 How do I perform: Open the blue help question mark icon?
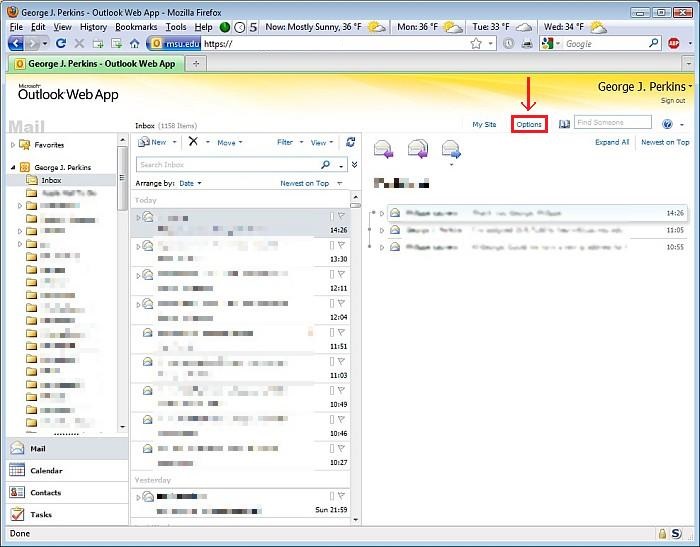[x=667, y=124]
